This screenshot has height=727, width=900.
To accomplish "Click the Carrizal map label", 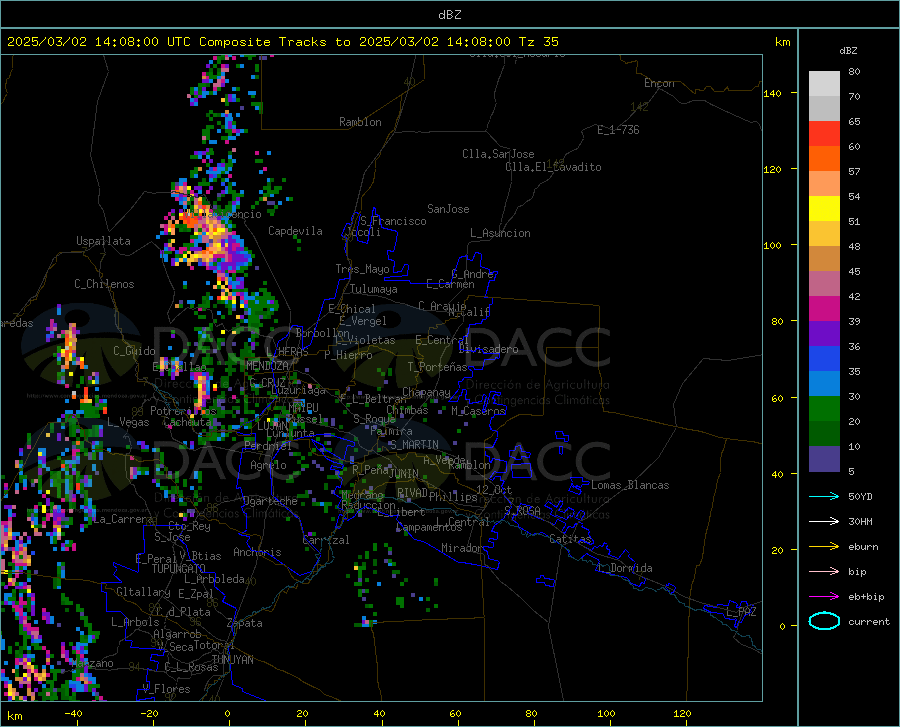I will [x=325, y=540].
